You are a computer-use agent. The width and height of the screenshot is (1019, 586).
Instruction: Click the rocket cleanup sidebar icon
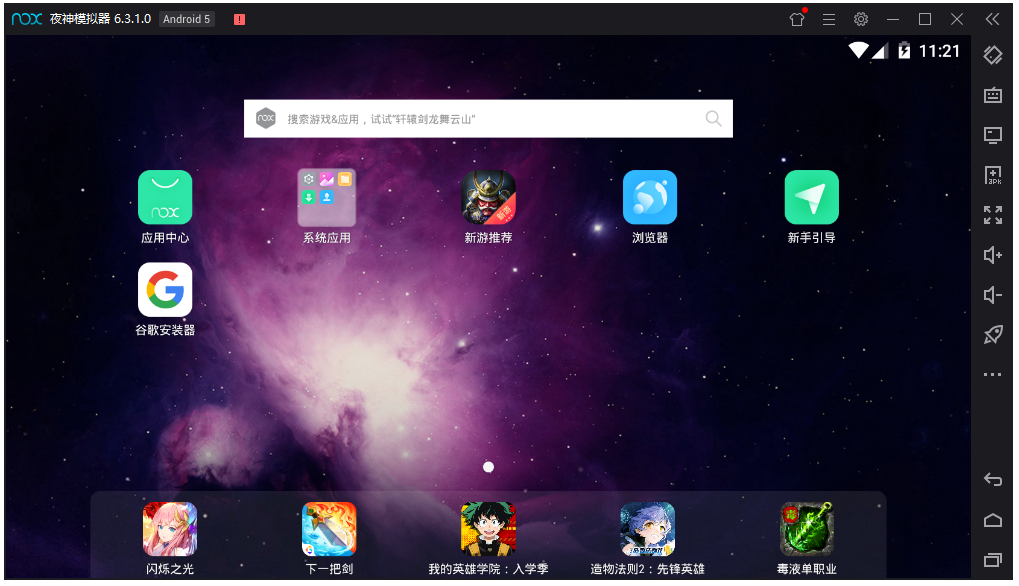pyautogui.click(x=992, y=335)
